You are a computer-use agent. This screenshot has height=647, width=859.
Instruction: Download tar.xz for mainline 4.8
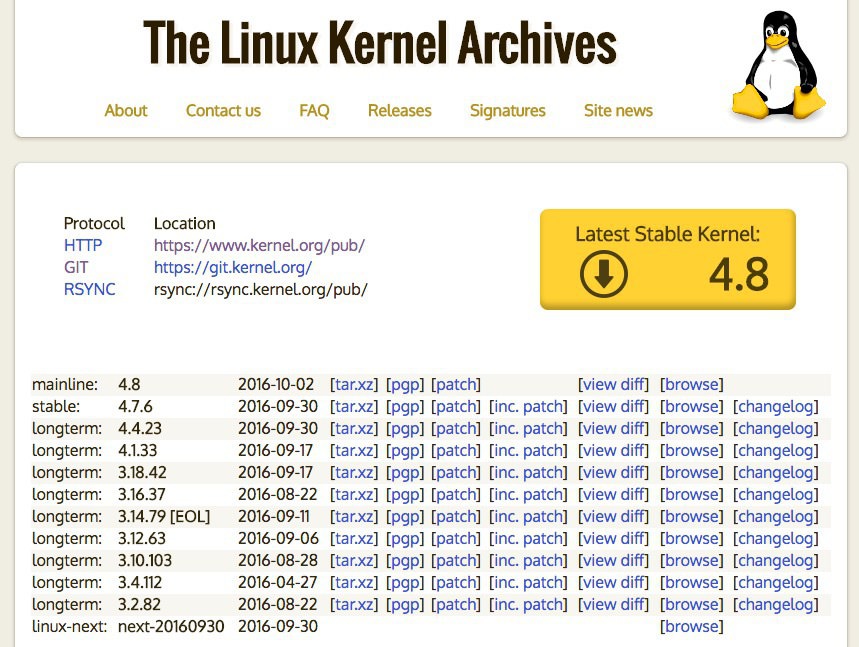coord(354,385)
